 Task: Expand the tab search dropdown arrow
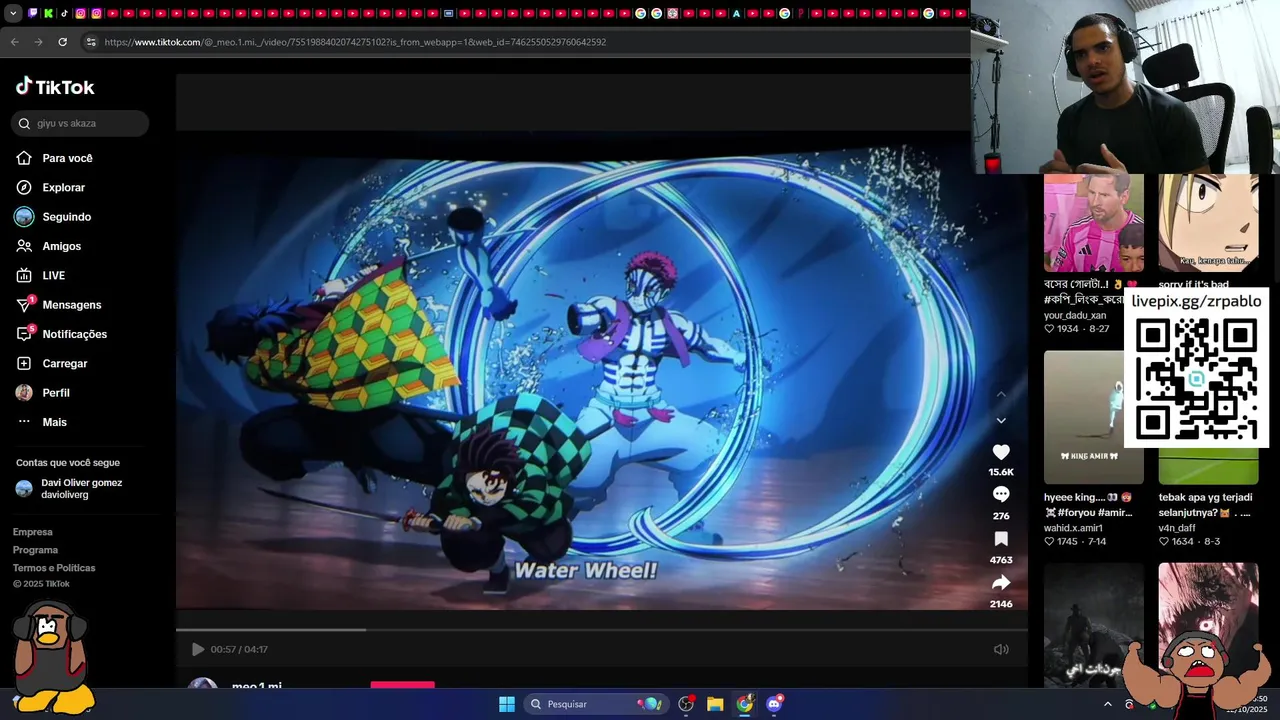point(13,13)
